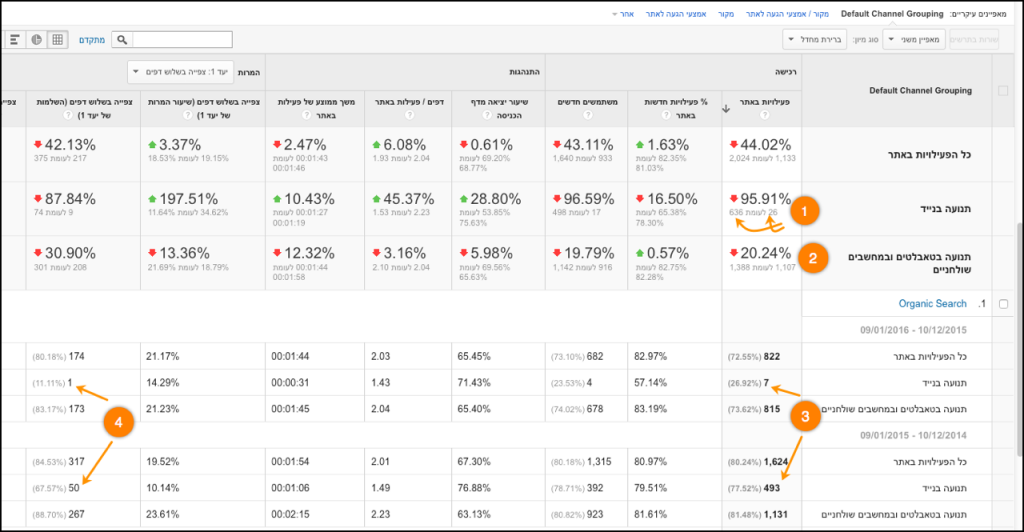Switch to the pie chart view icon
Screen dimensions: 1024x532
37,40
